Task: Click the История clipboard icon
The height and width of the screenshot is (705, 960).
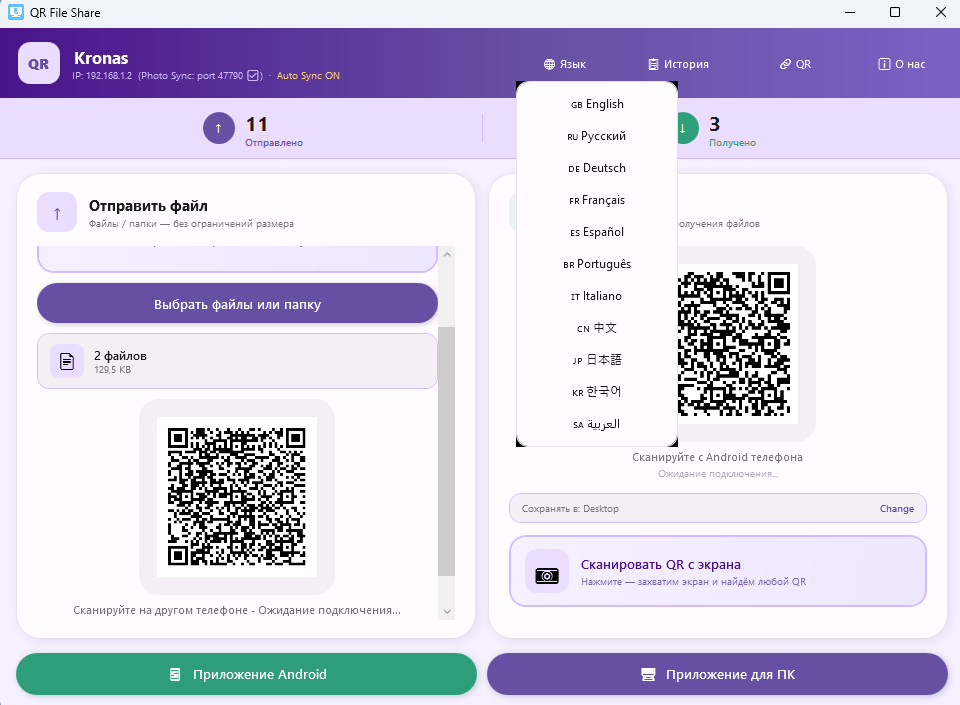Action: coord(653,64)
